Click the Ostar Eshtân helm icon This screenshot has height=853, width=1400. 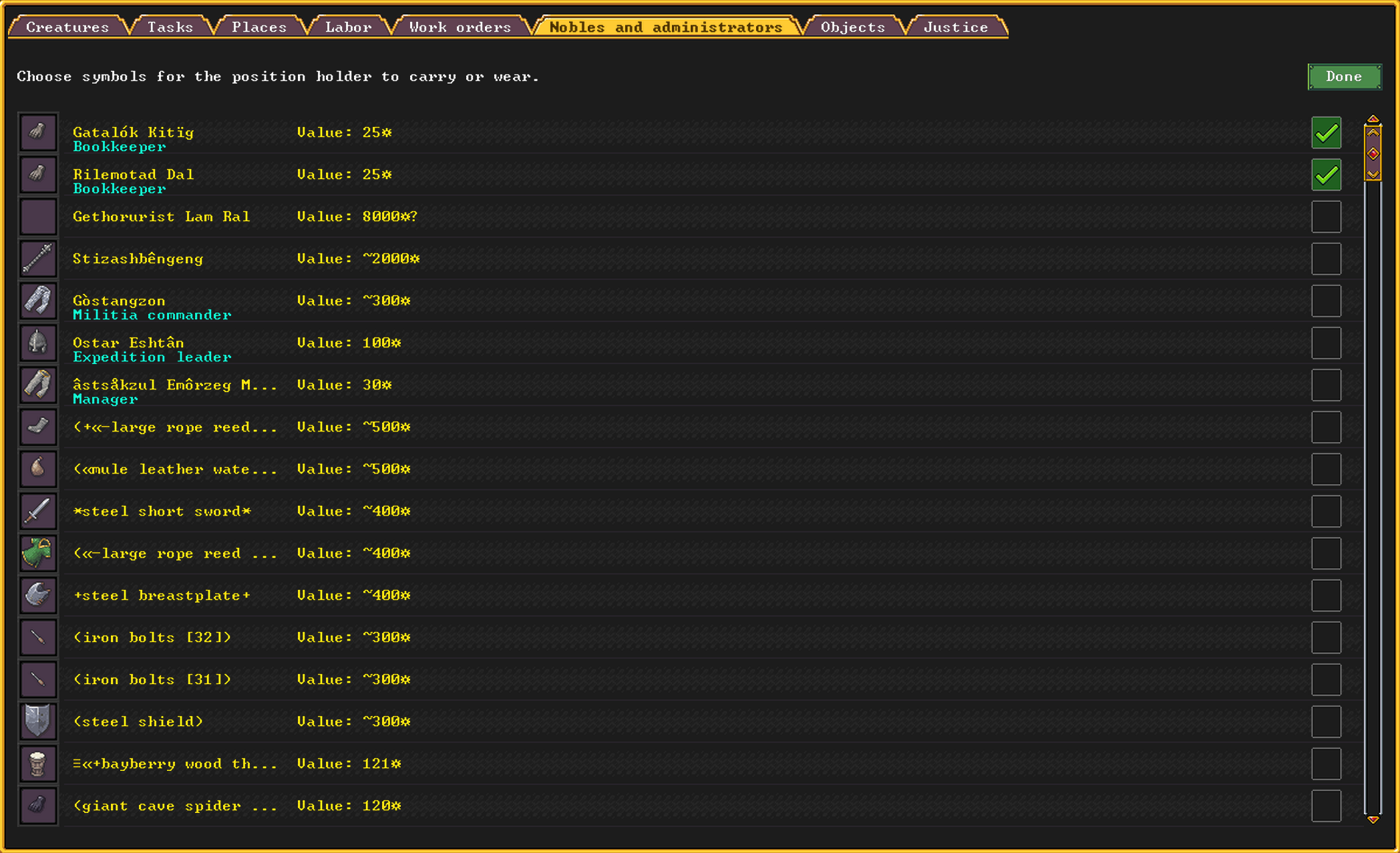coord(38,343)
